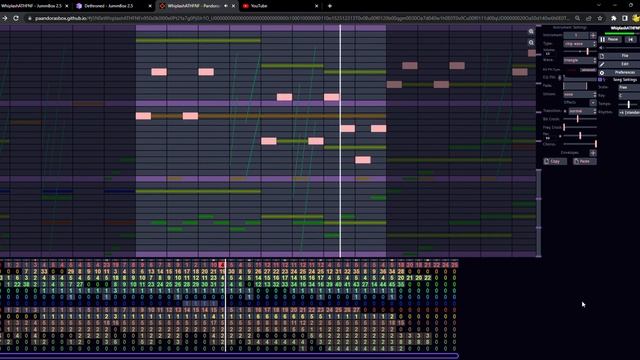This screenshot has width=640, height=360.
Task: Adjust the Bit Crush slider
Action: [580, 119]
